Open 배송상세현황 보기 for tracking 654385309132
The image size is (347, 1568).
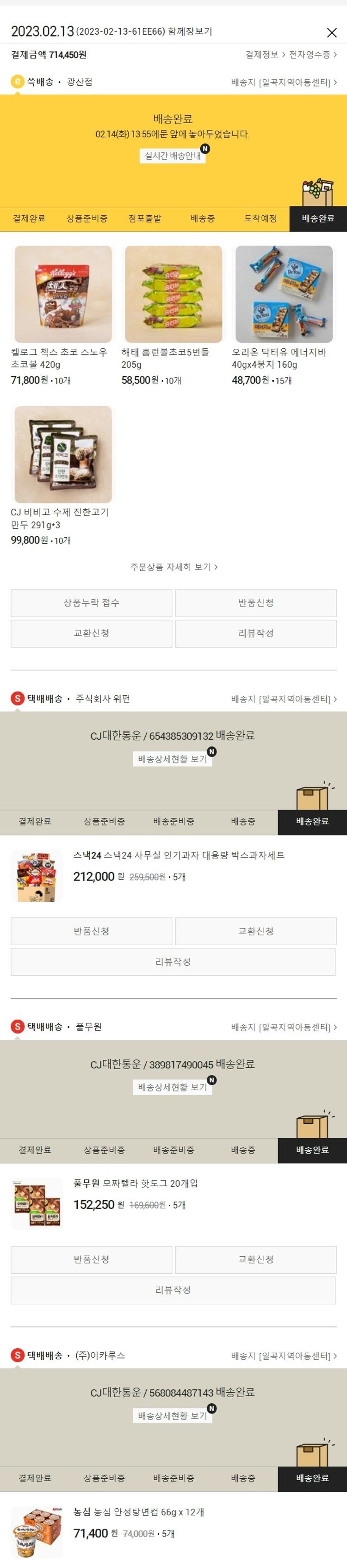(173, 759)
